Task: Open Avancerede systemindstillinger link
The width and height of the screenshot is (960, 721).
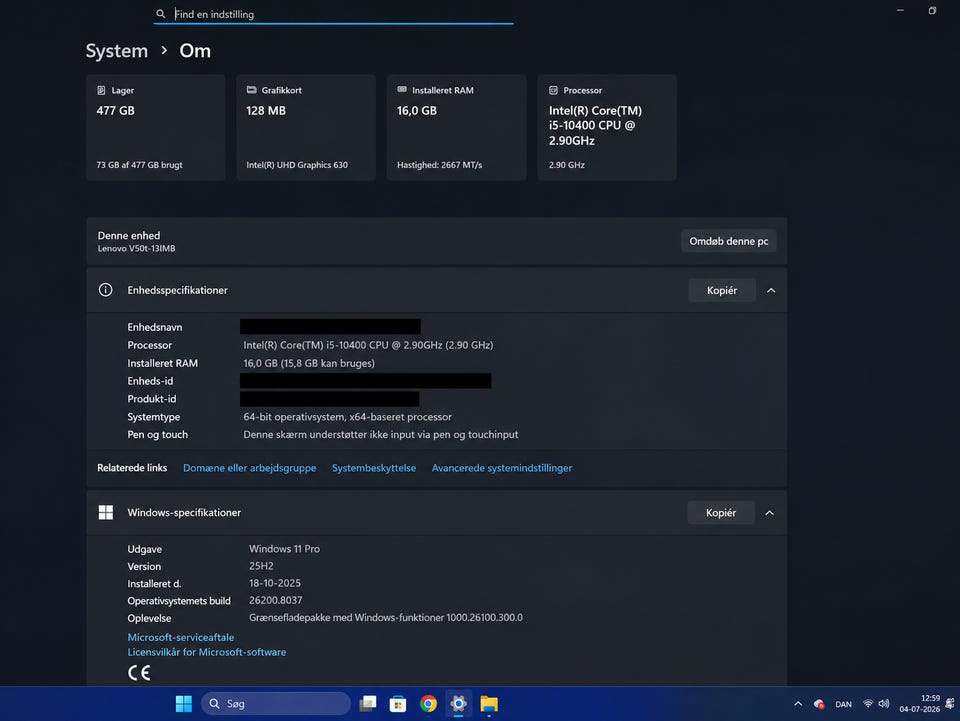Action: click(x=502, y=468)
